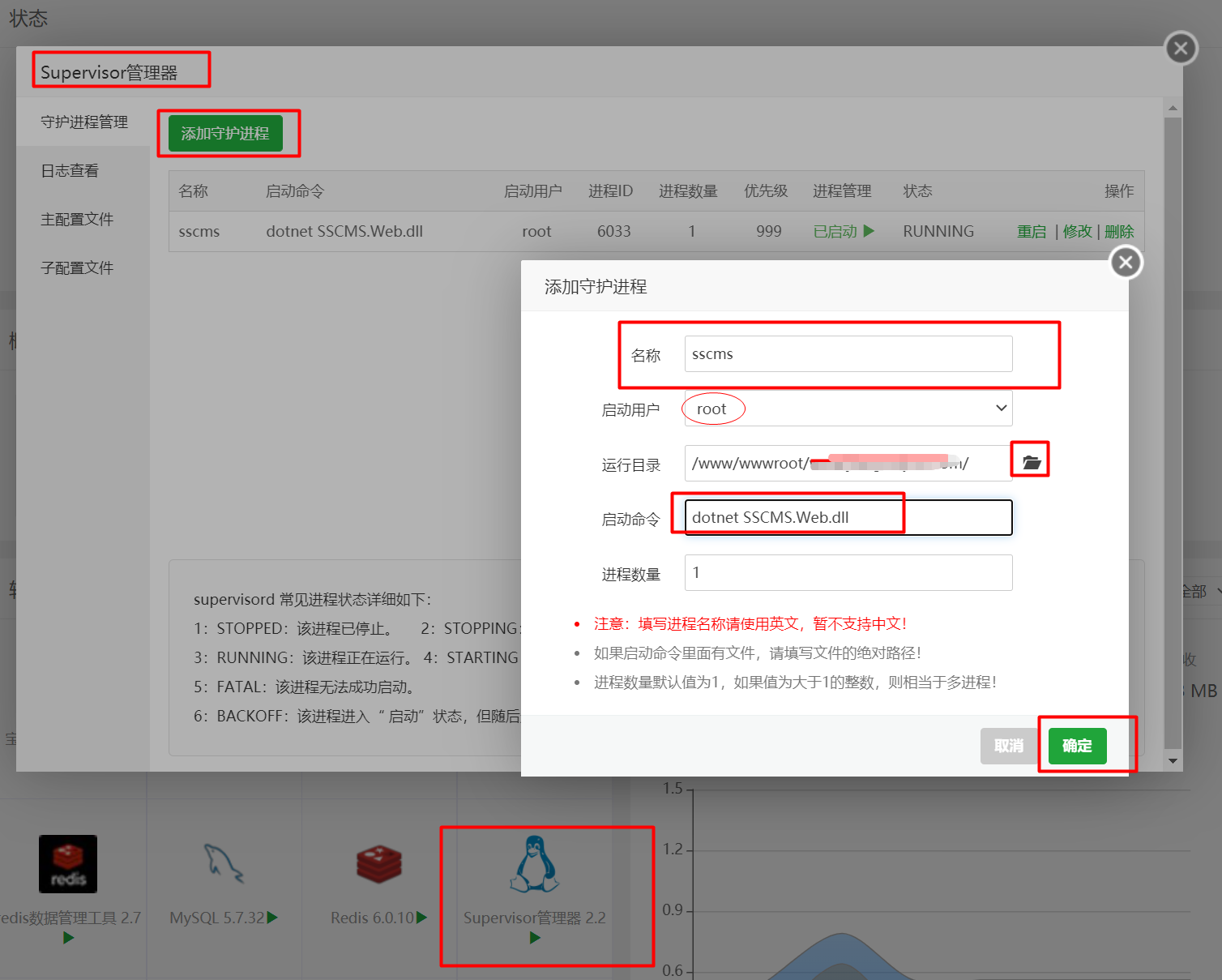
Task: Click the Redis 6.0.10 icon
Action: pyautogui.click(x=378, y=864)
